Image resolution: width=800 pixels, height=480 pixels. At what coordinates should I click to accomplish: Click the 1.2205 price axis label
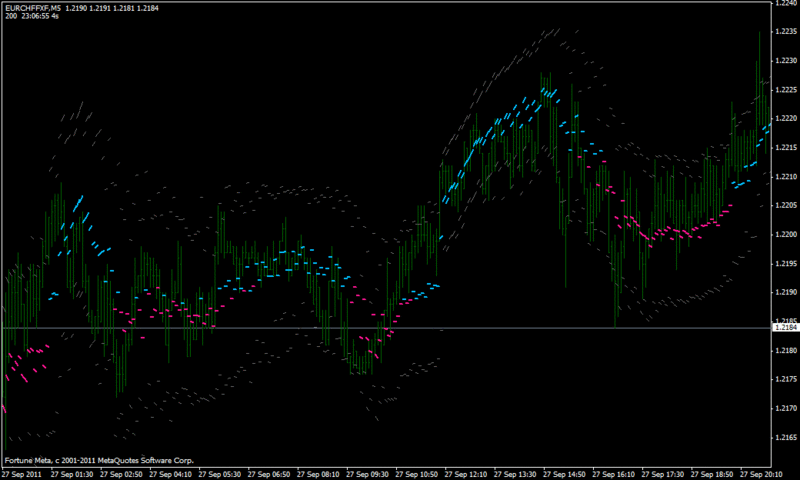[x=786, y=205]
